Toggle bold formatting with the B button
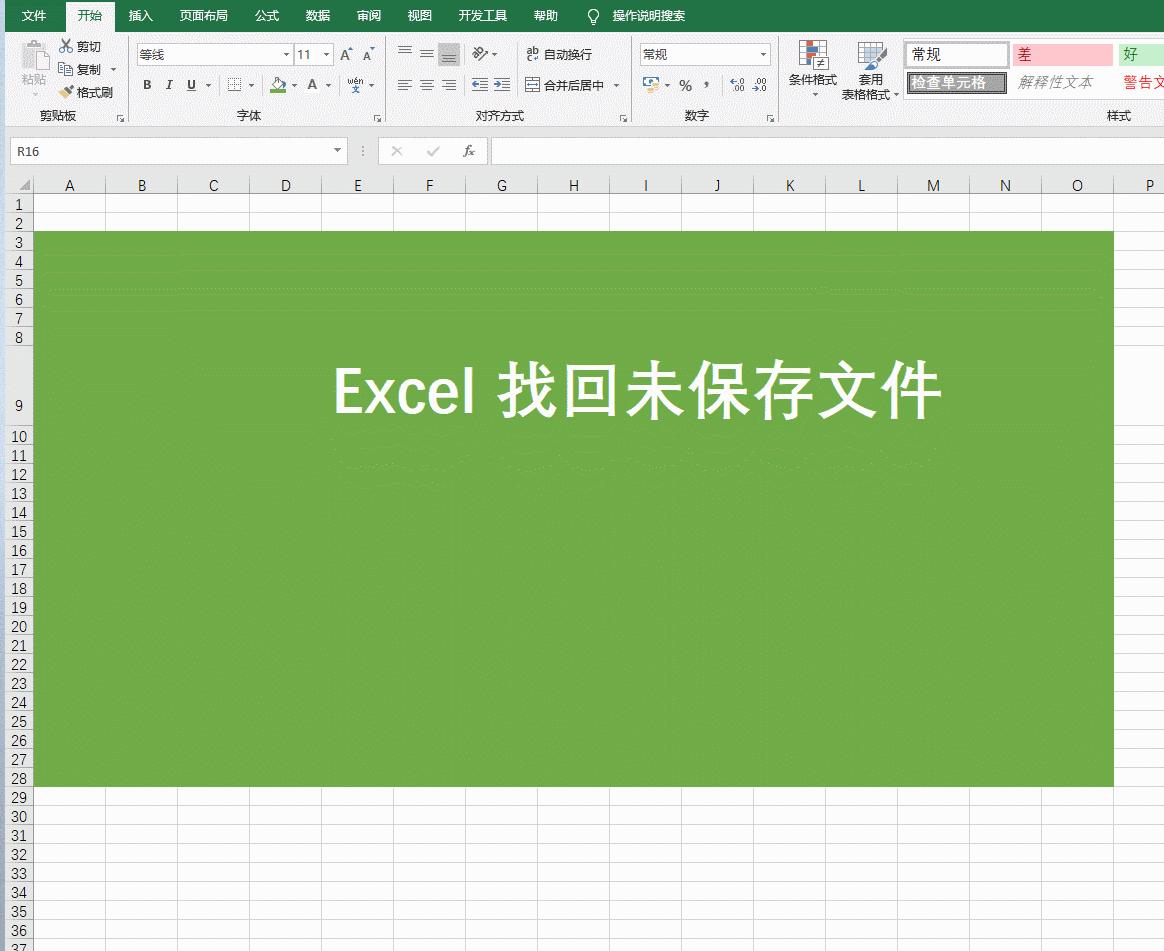The image size is (1164, 951). [146, 85]
